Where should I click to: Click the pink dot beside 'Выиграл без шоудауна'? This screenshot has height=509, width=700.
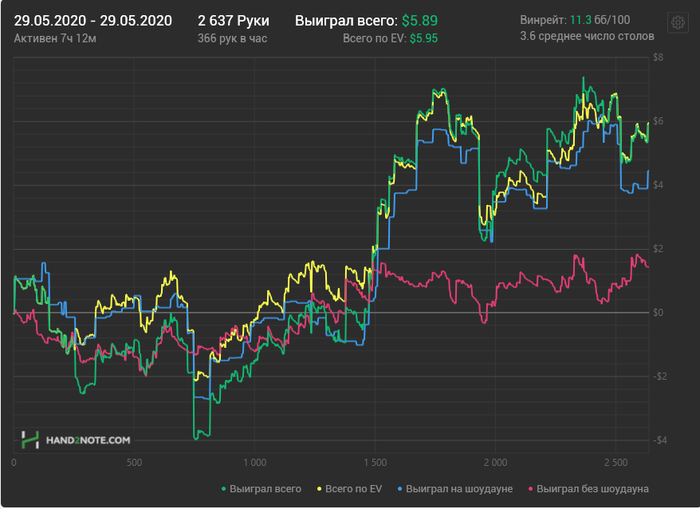point(530,489)
